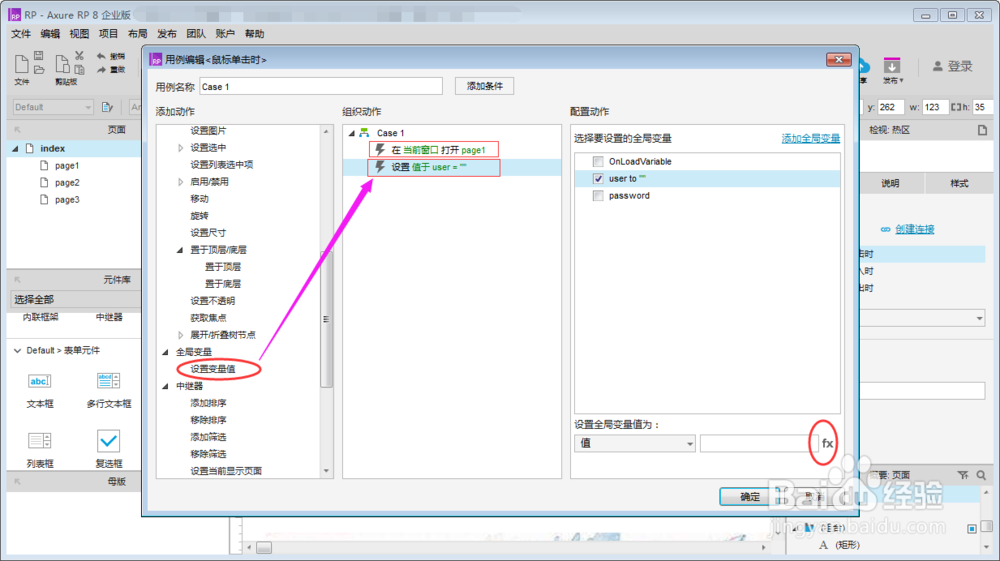Click the search icon in the outline panel
This screenshot has width=1000, height=561.
click(981, 475)
